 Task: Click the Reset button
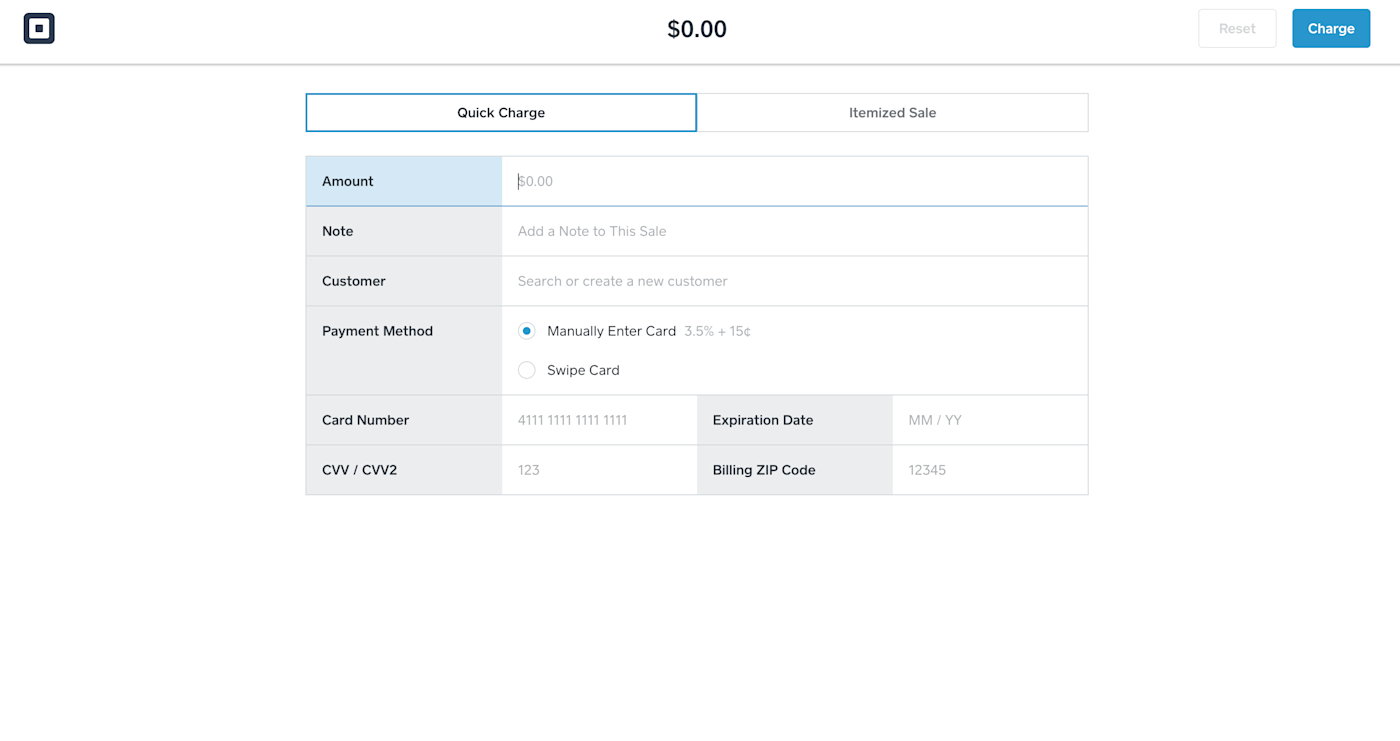(x=1237, y=28)
